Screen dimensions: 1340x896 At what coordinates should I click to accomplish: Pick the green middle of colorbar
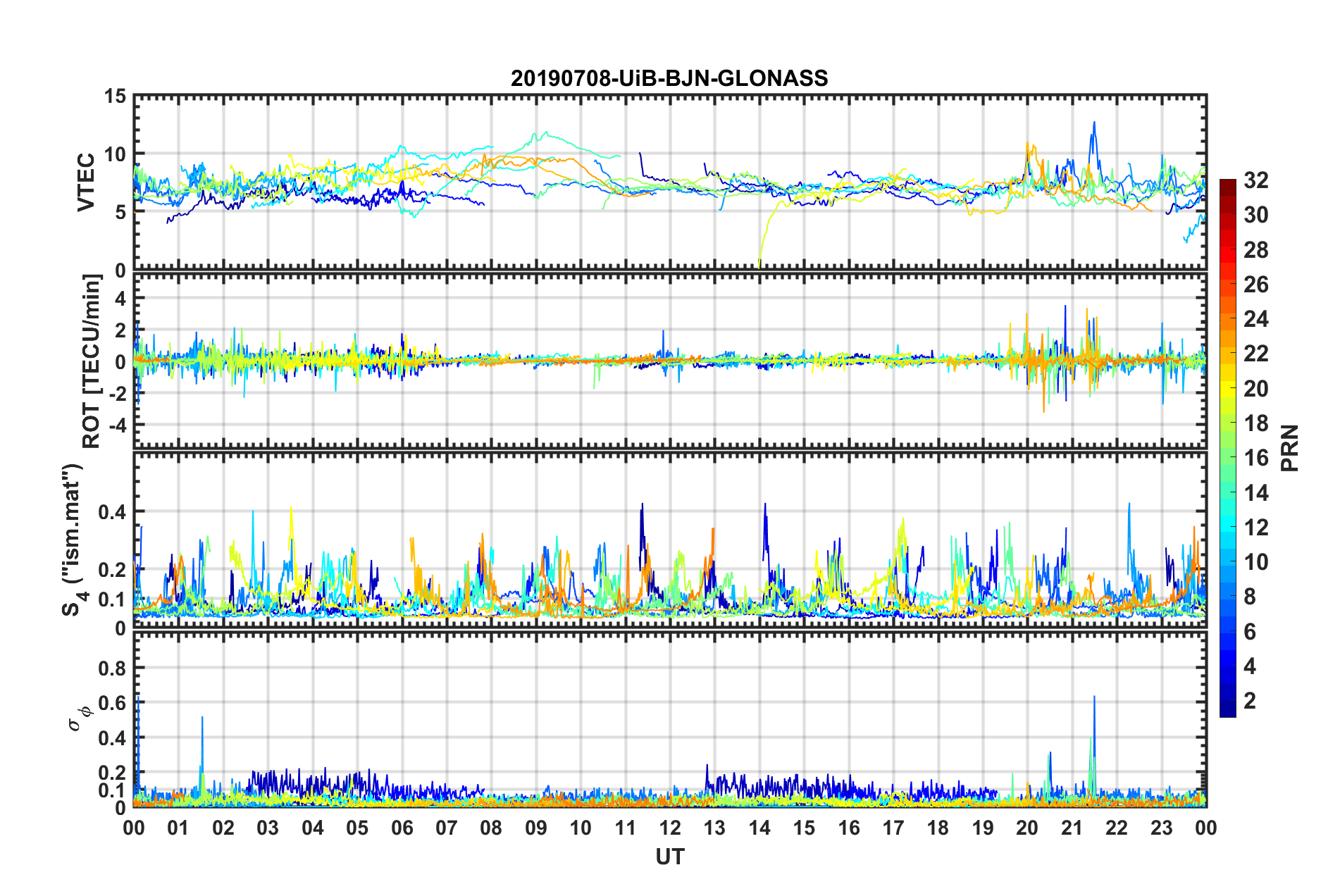click(1228, 458)
